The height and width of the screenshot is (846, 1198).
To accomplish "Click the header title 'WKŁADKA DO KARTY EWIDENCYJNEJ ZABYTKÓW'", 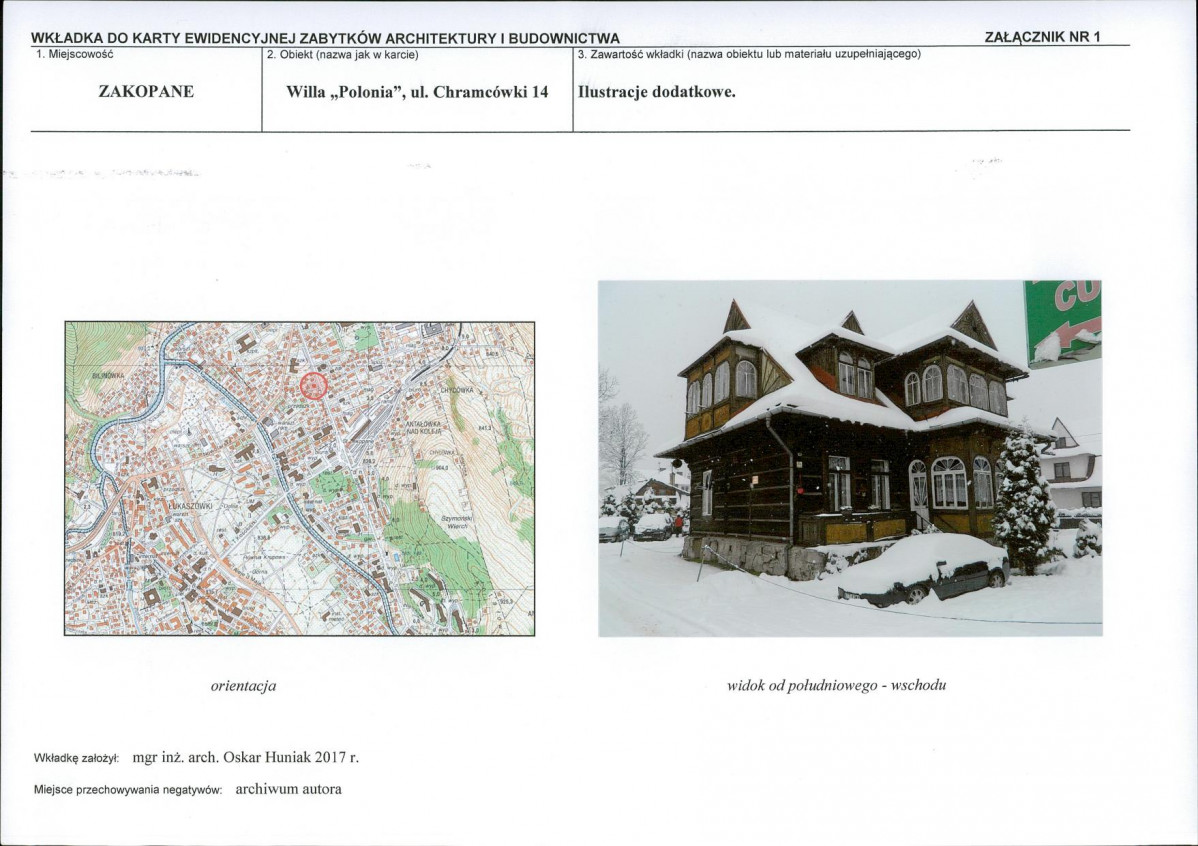I will click(x=207, y=38).
